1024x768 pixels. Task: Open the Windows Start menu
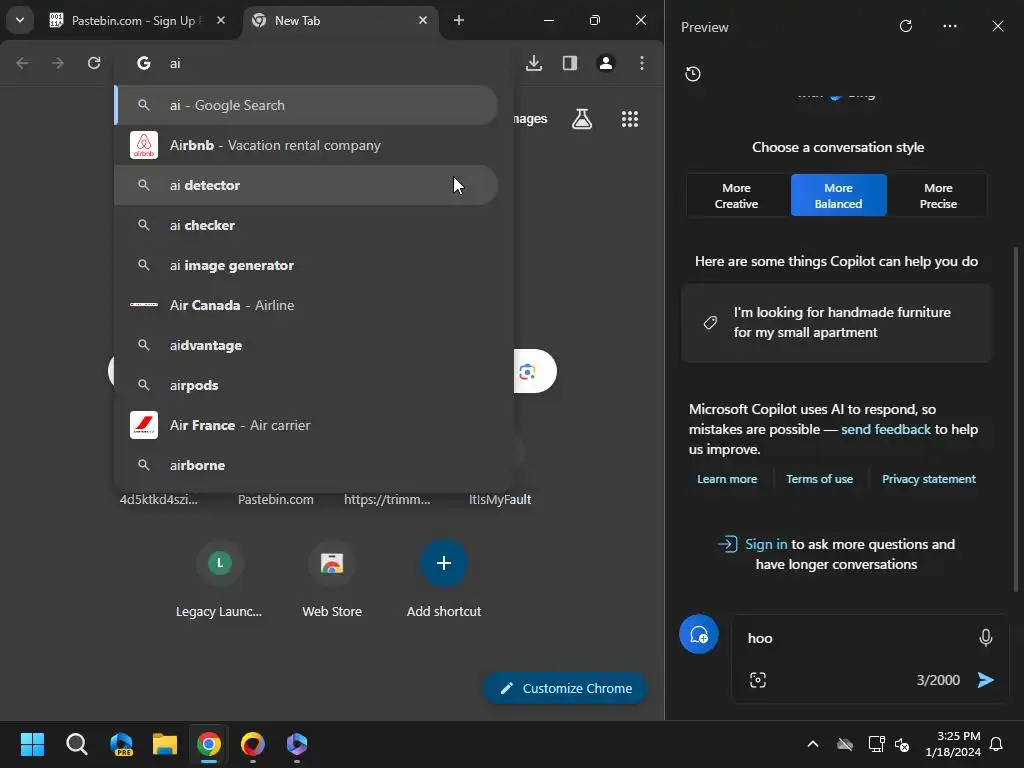(x=32, y=744)
